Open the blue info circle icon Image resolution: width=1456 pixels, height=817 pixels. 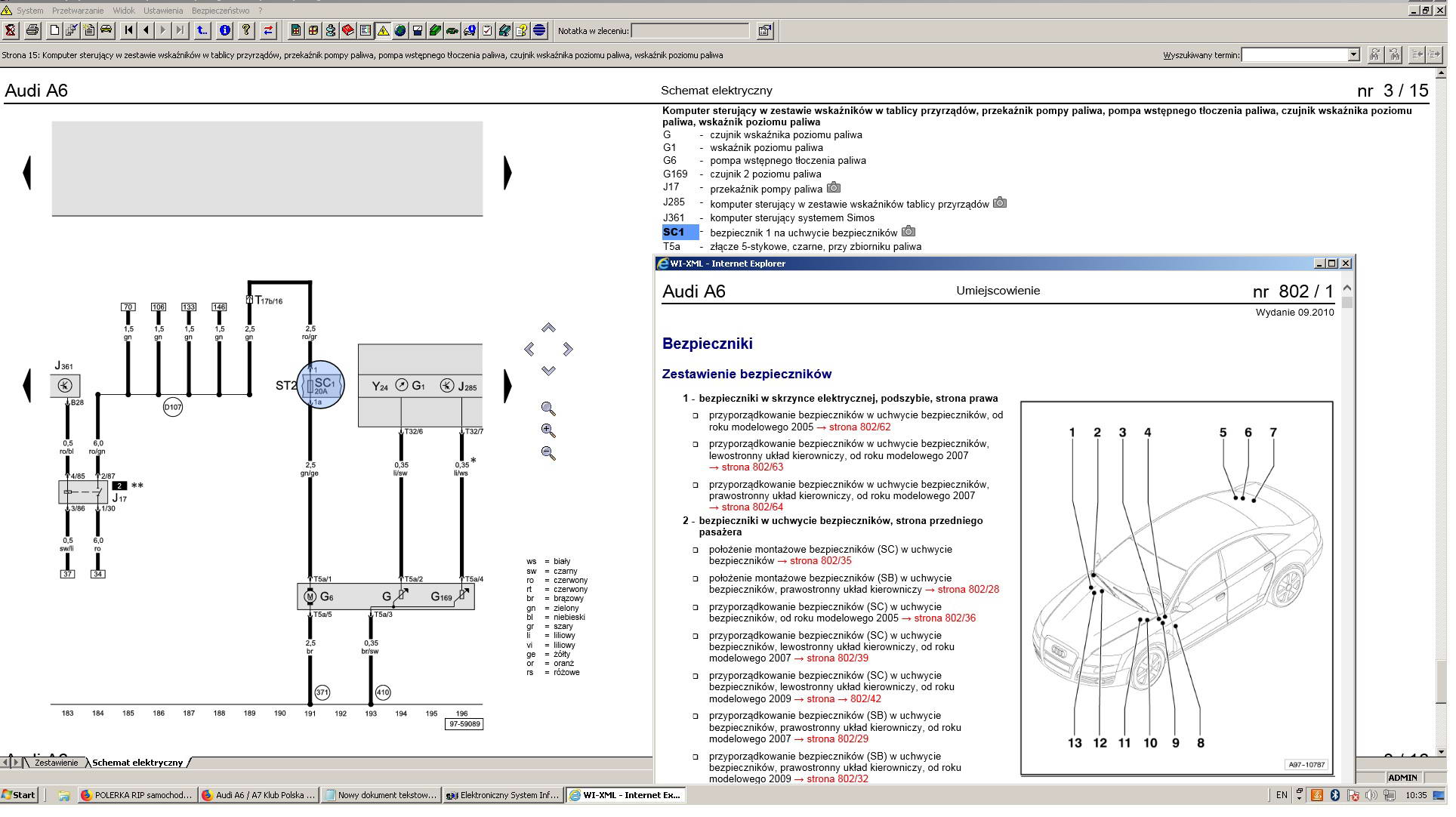(x=224, y=31)
